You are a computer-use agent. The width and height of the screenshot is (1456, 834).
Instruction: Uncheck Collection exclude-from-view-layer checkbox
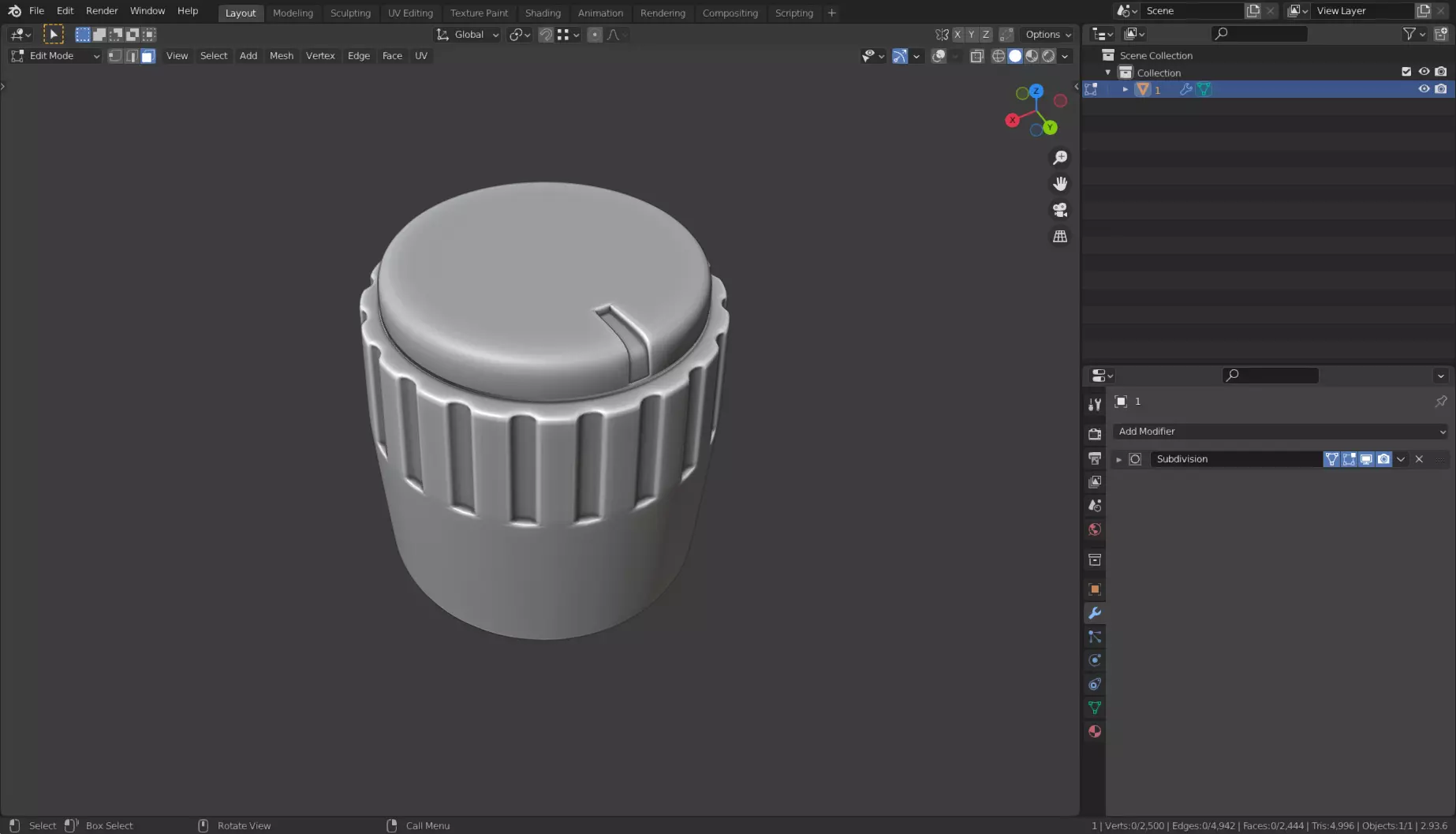pyautogui.click(x=1406, y=72)
